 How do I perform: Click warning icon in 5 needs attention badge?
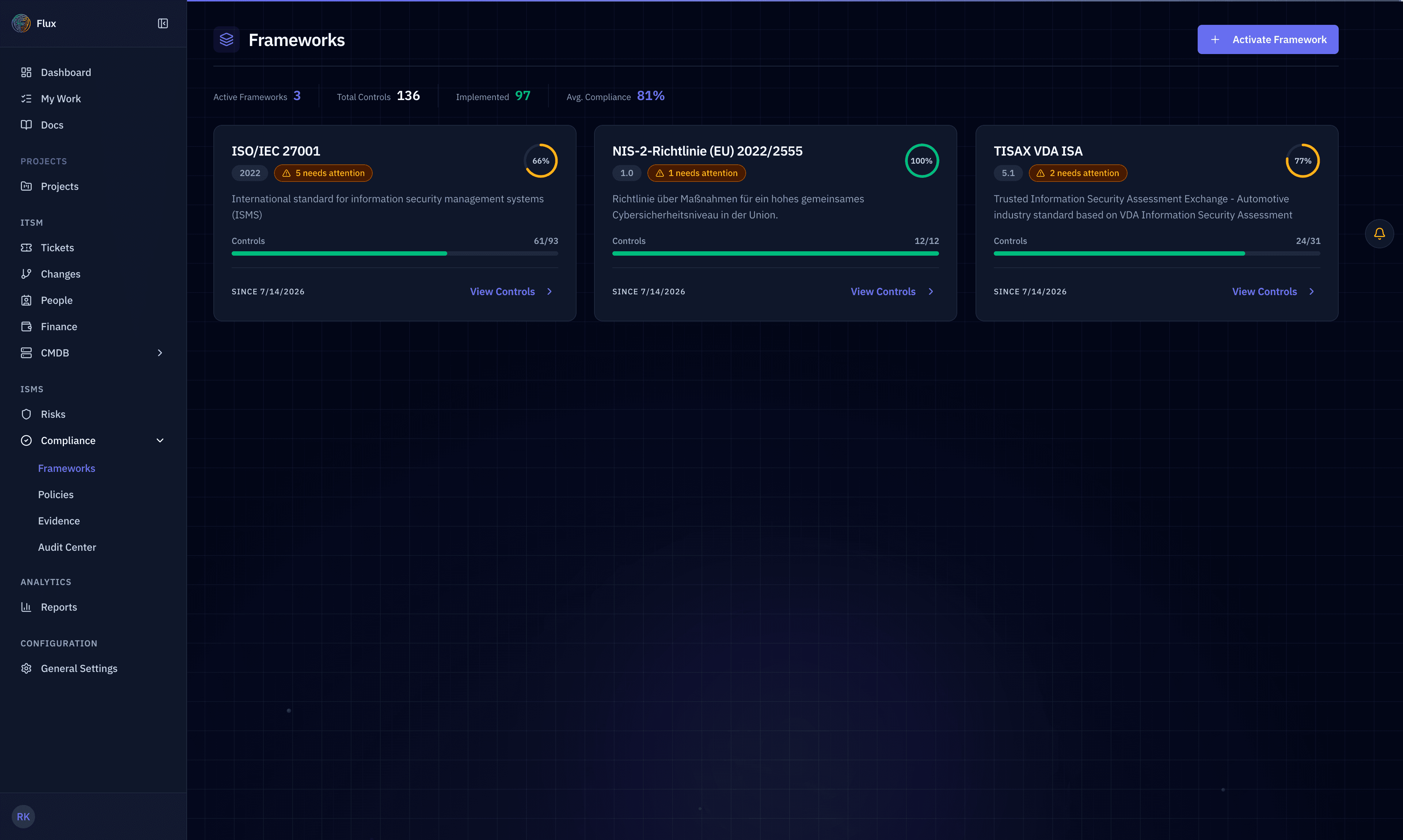pyautogui.click(x=286, y=173)
